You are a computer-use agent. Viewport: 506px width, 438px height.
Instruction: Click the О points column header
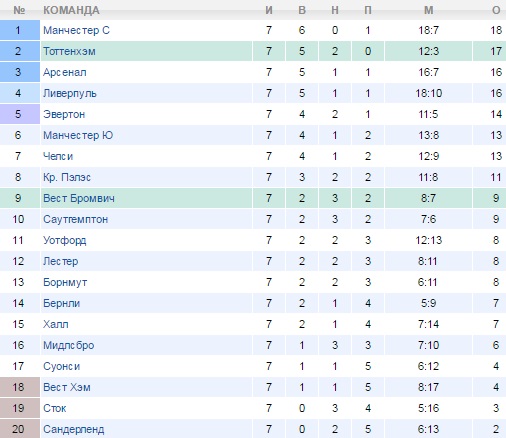(x=496, y=10)
